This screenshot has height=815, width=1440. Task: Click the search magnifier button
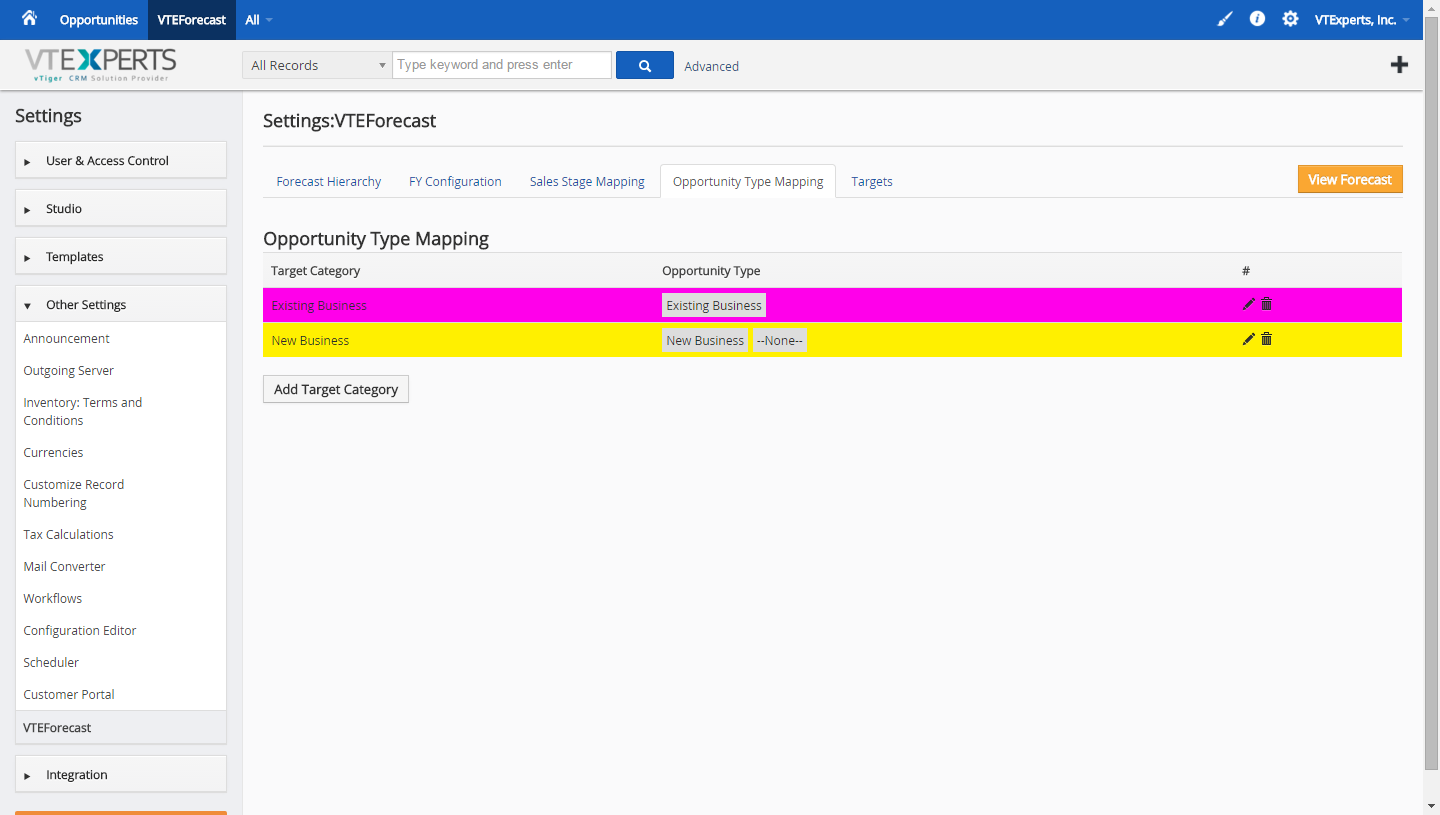point(645,65)
